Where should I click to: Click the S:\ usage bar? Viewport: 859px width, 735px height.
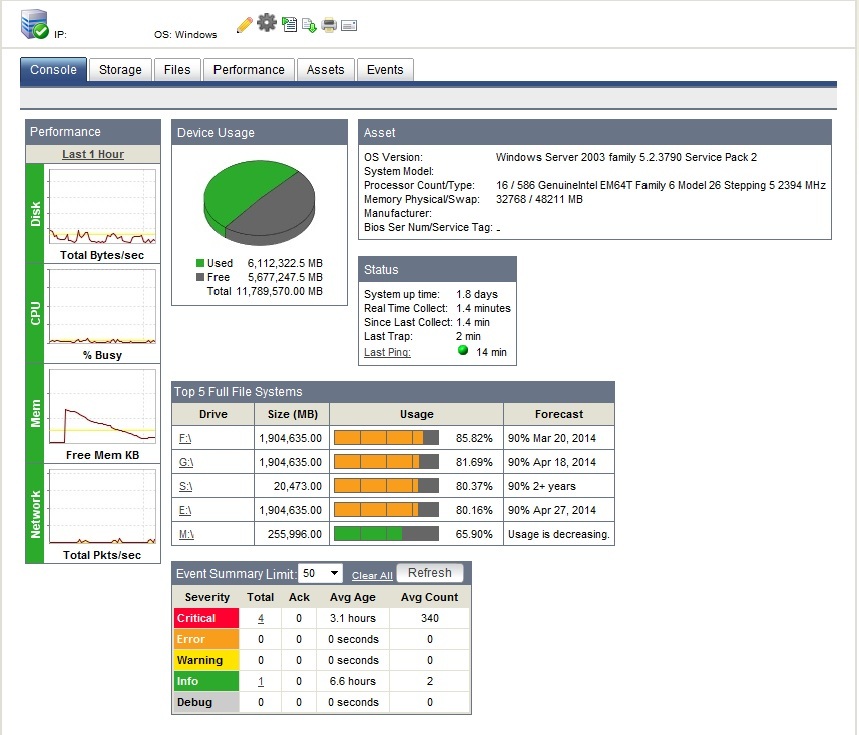coord(386,485)
